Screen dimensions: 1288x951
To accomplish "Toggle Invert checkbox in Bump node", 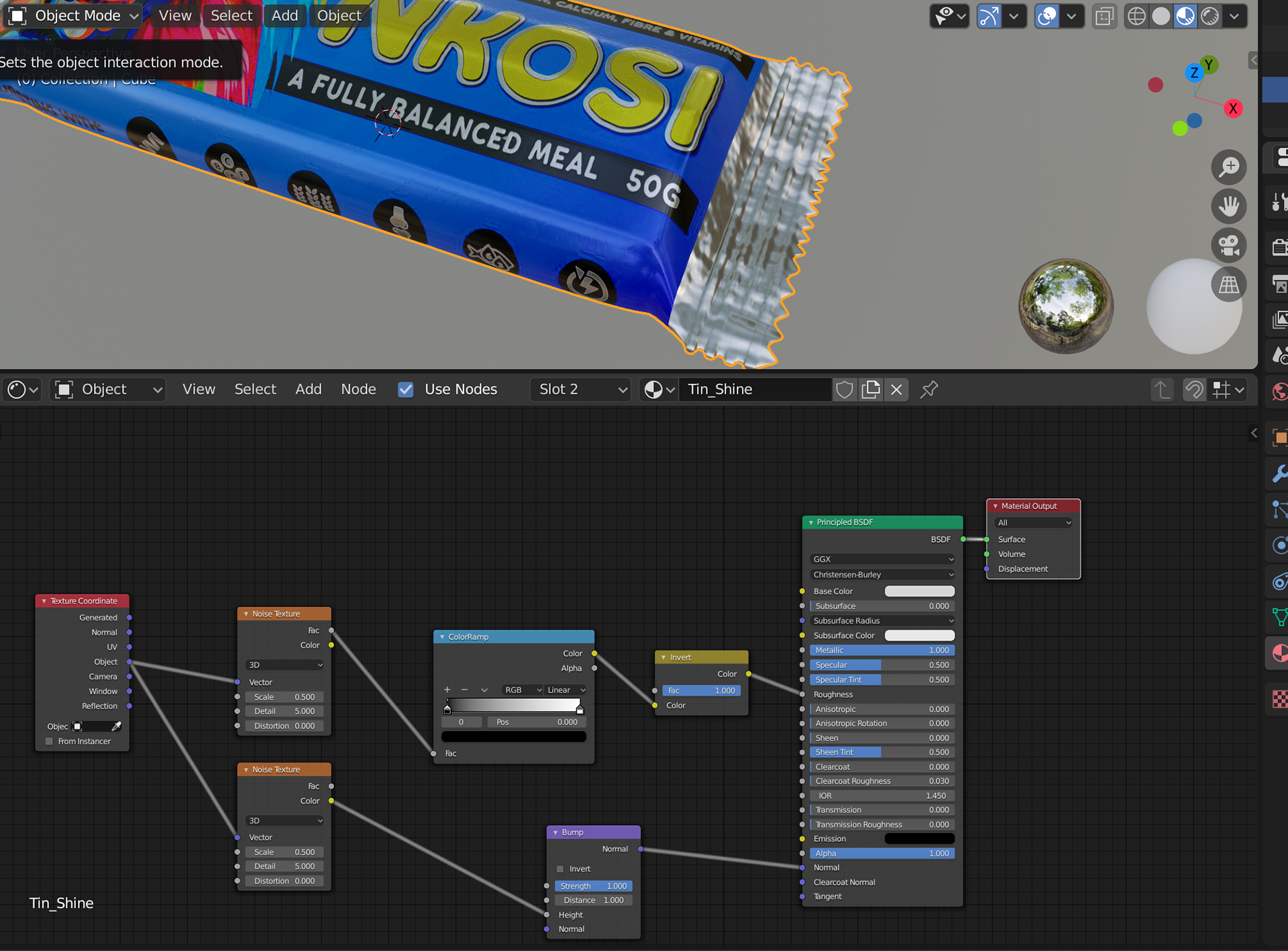I will point(560,869).
